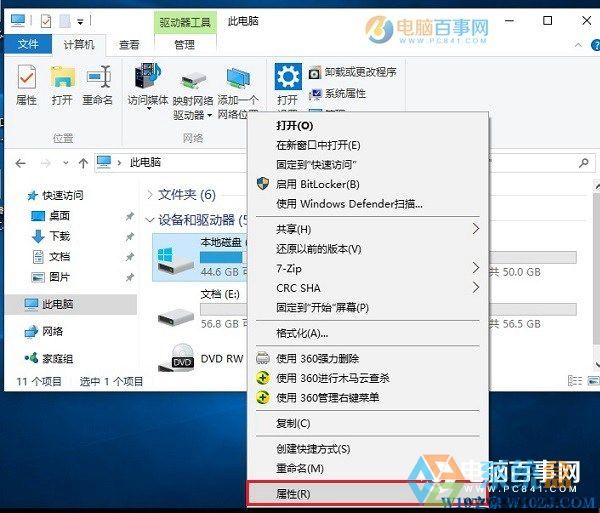Click the 驱动器工具 contextual tab header
This screenshot has height=513, width=600.
(x=185, y=23)
